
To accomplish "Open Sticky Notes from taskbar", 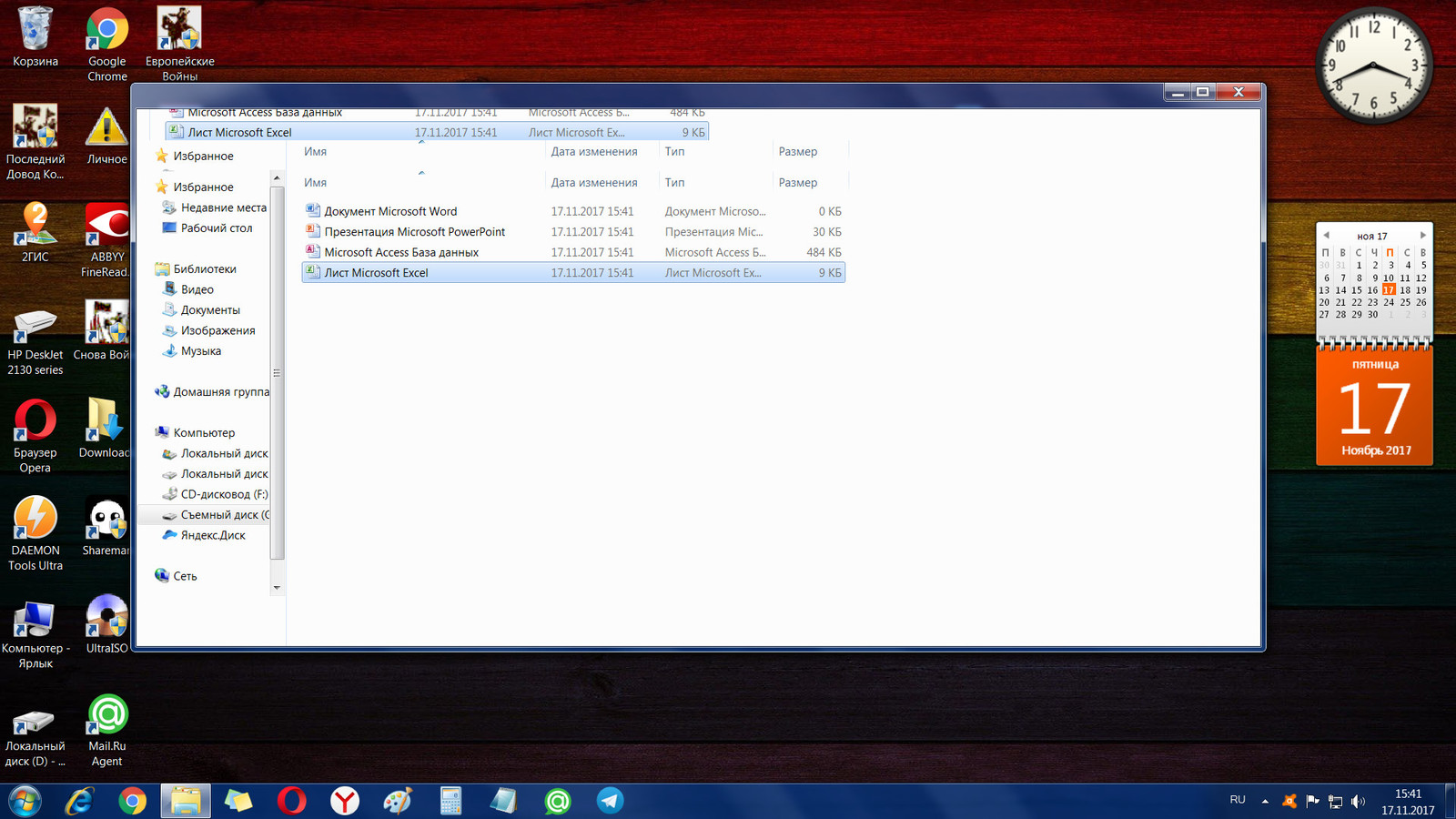I will tap(238, 801).
